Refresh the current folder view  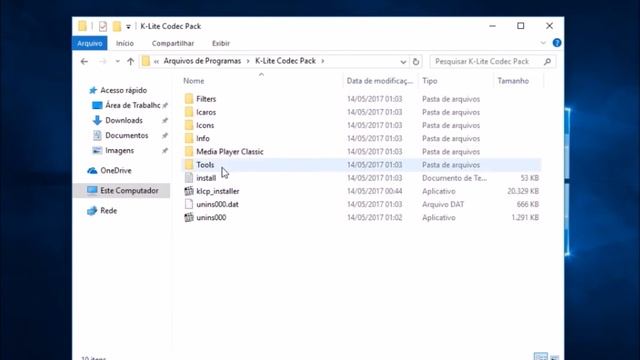point(416,62)
